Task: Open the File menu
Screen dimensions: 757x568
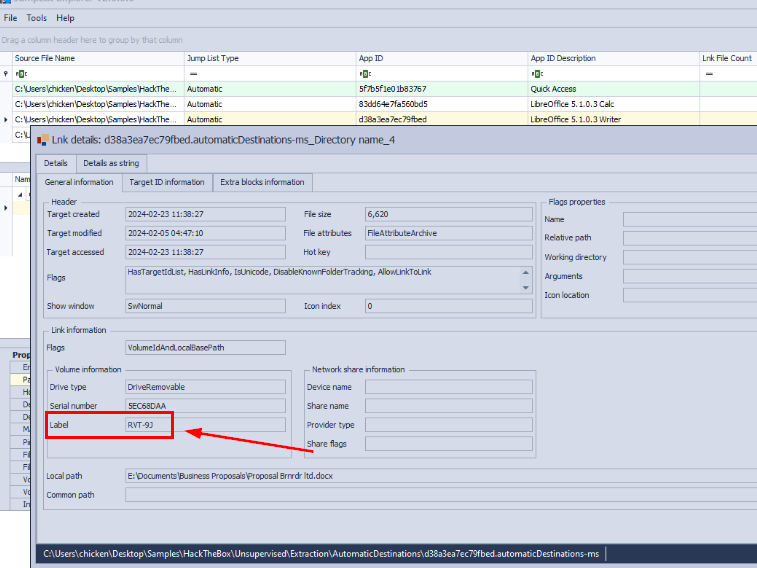Action: (10, 18)
